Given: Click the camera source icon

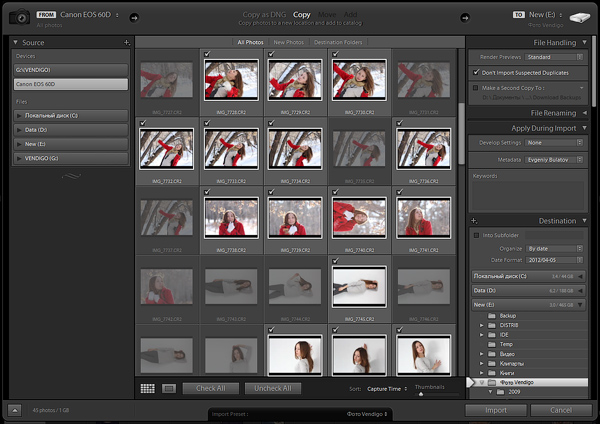Looking at the screenshot, I should tap(19, 17).
